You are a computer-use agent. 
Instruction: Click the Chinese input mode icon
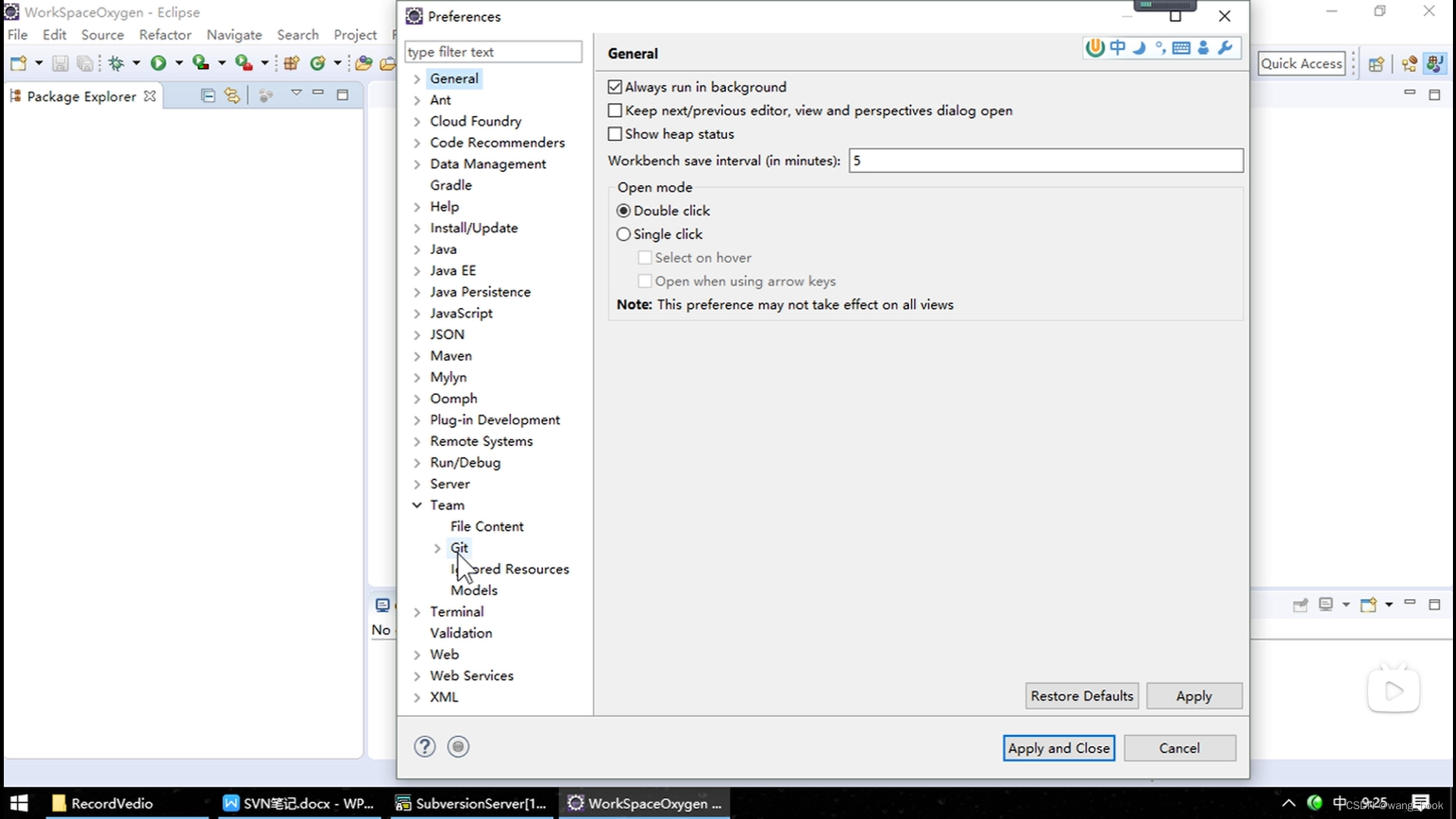pos(1118,48)
